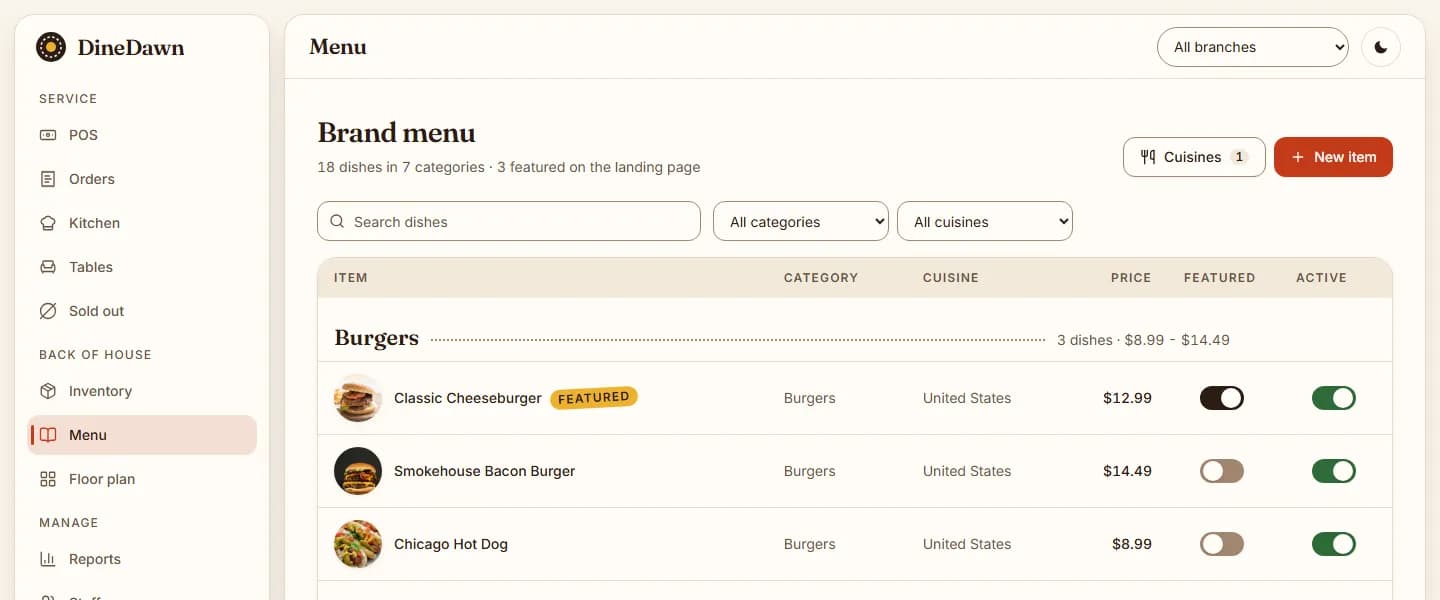Click the 18 dishes summary text

click(509, 167)
